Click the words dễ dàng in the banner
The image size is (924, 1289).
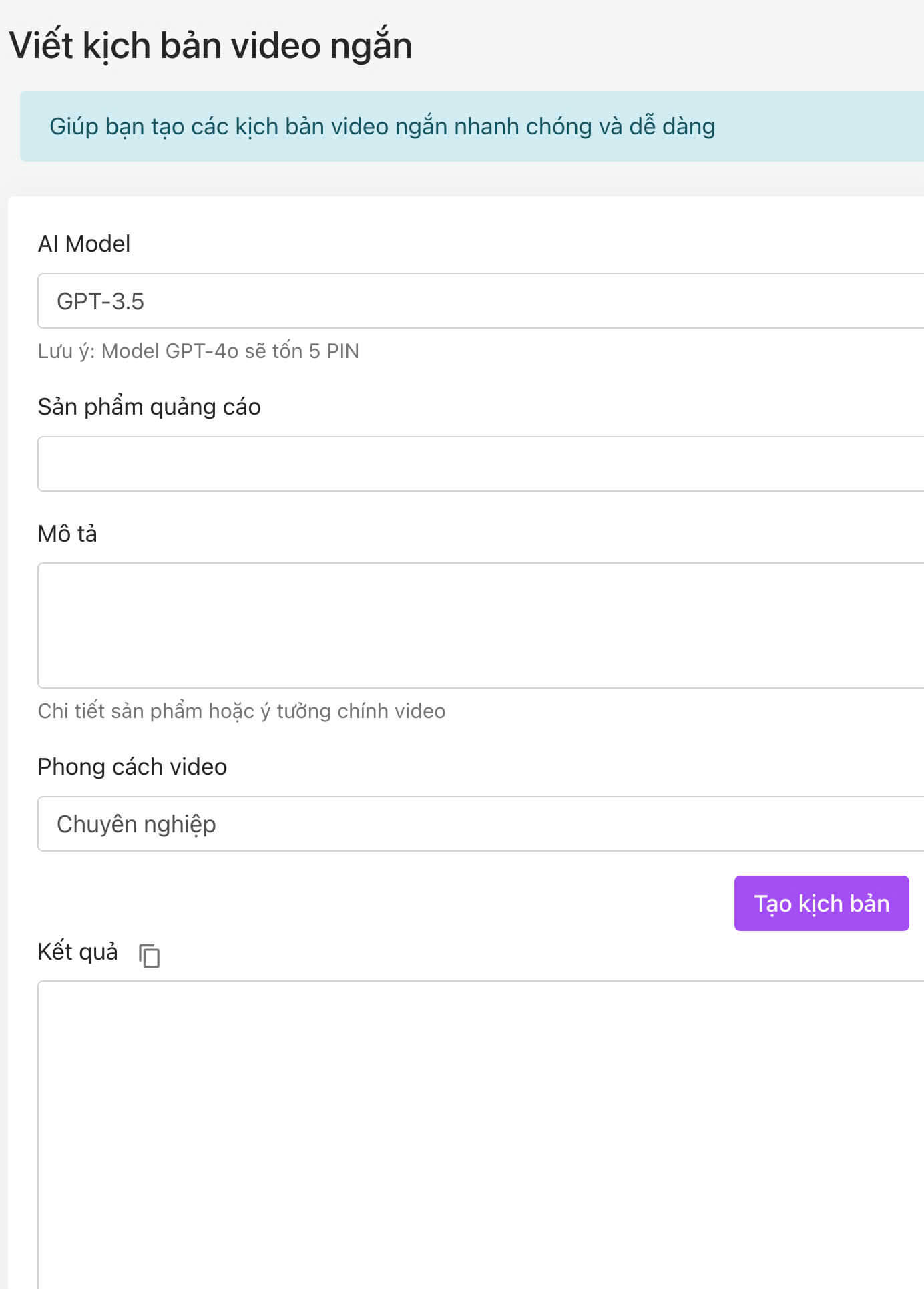(672, 126)
